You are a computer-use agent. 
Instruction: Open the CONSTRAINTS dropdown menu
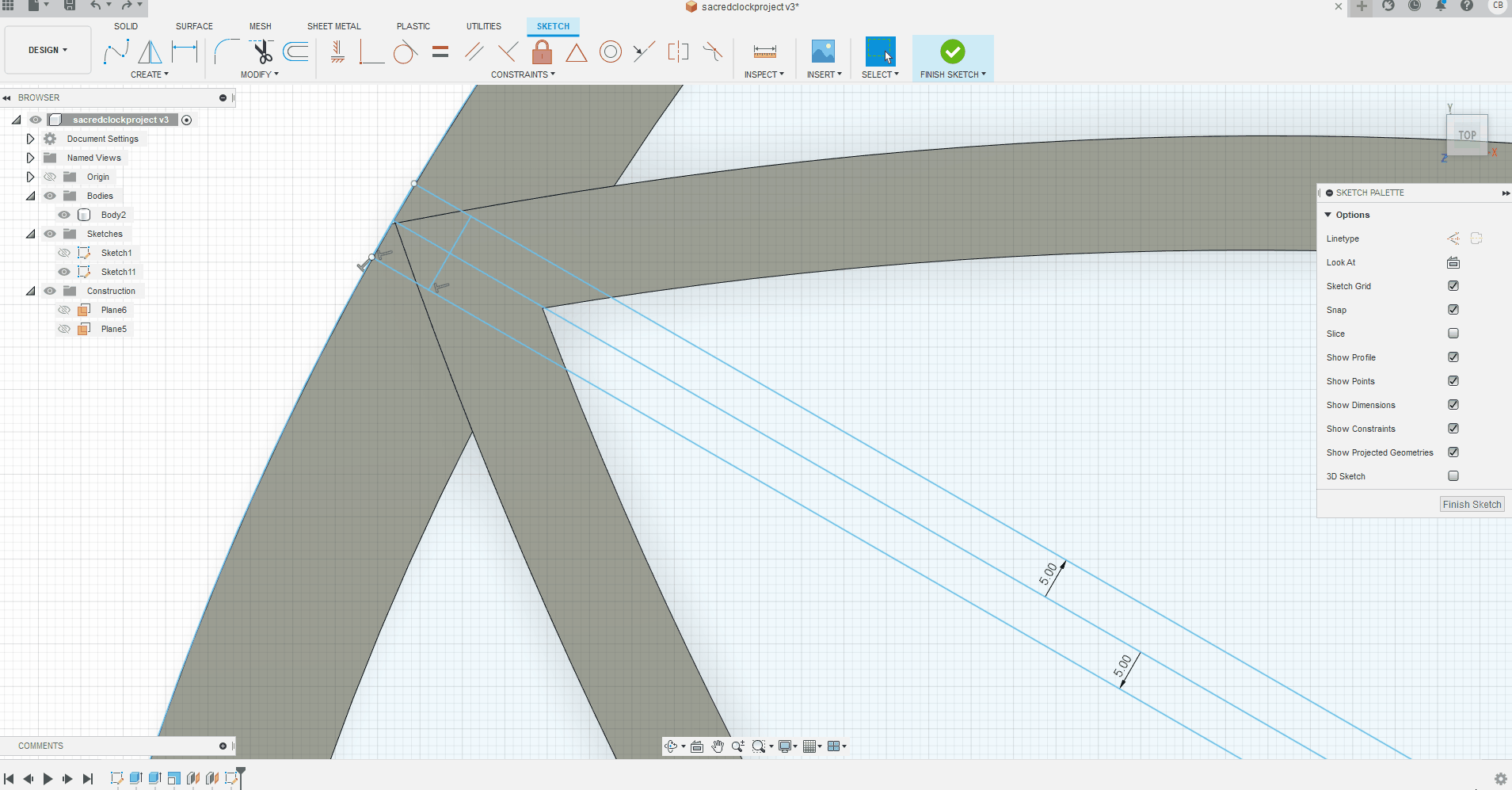pyautogui.click(x=523, y=74)
